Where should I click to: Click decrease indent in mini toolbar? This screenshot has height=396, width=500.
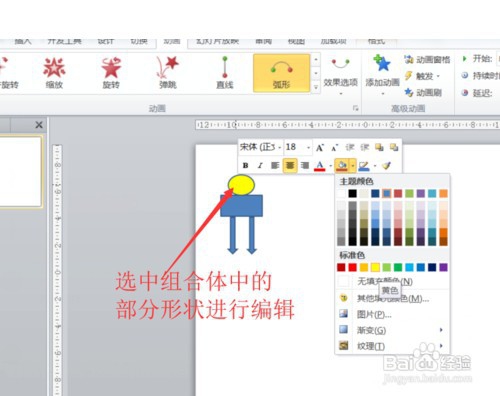[350, 147]
